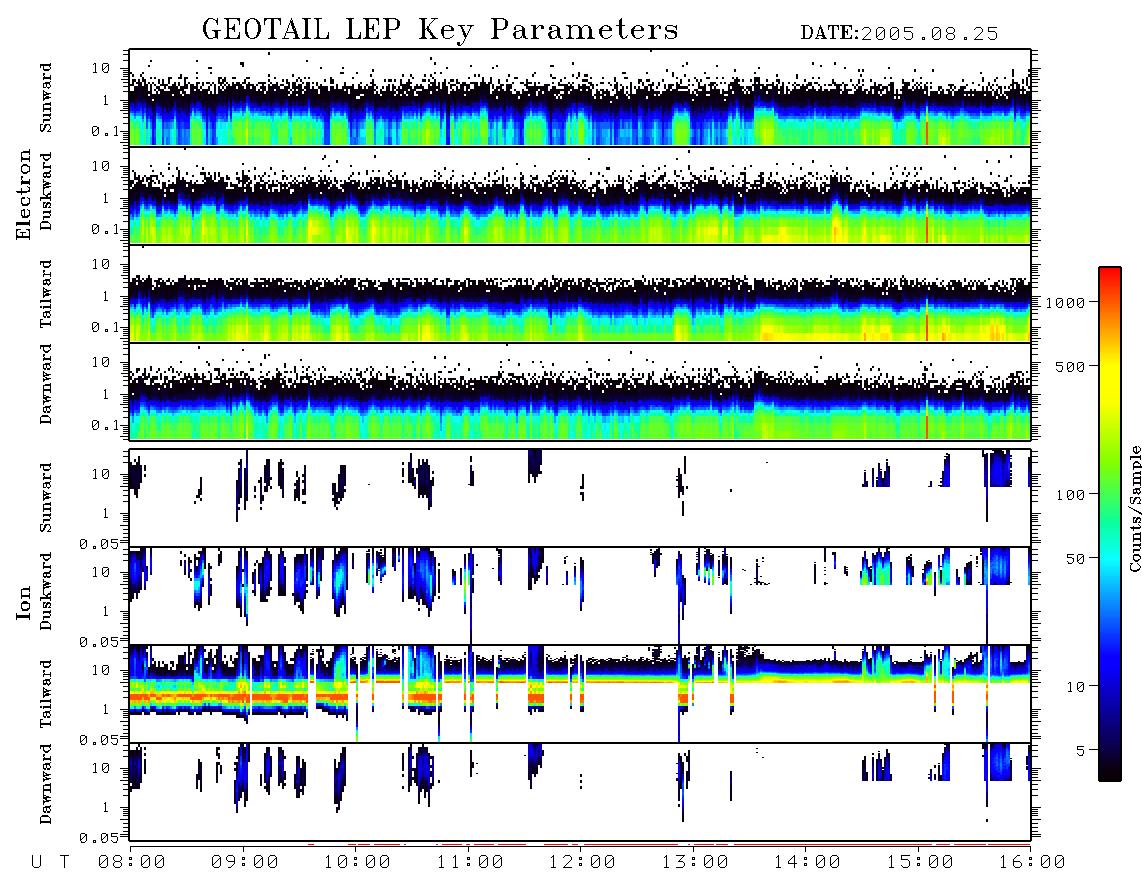Click the vertical "Electron" group label
This screenshot has width=1142, height=880.
click(x=24, y=194)
